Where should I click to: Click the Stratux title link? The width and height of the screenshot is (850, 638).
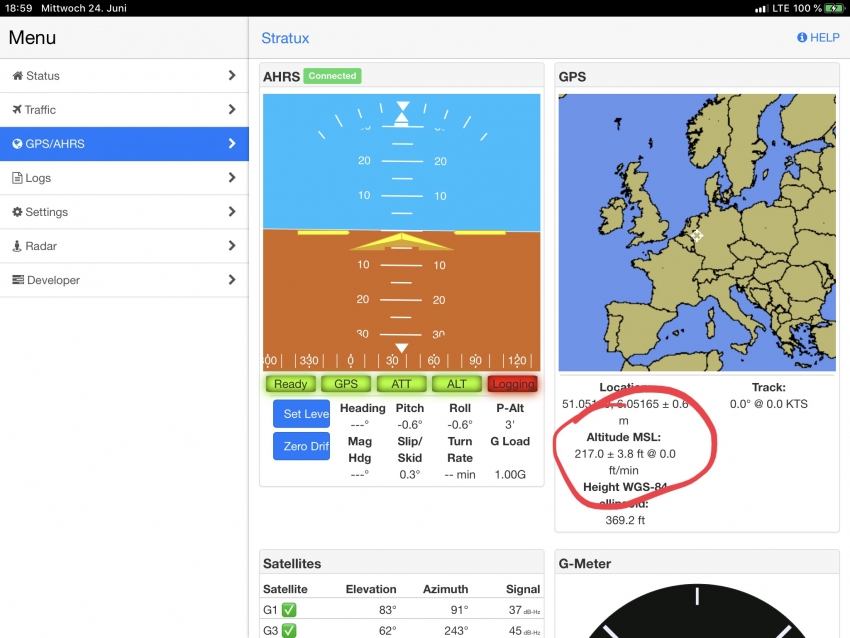pos(285,38)
